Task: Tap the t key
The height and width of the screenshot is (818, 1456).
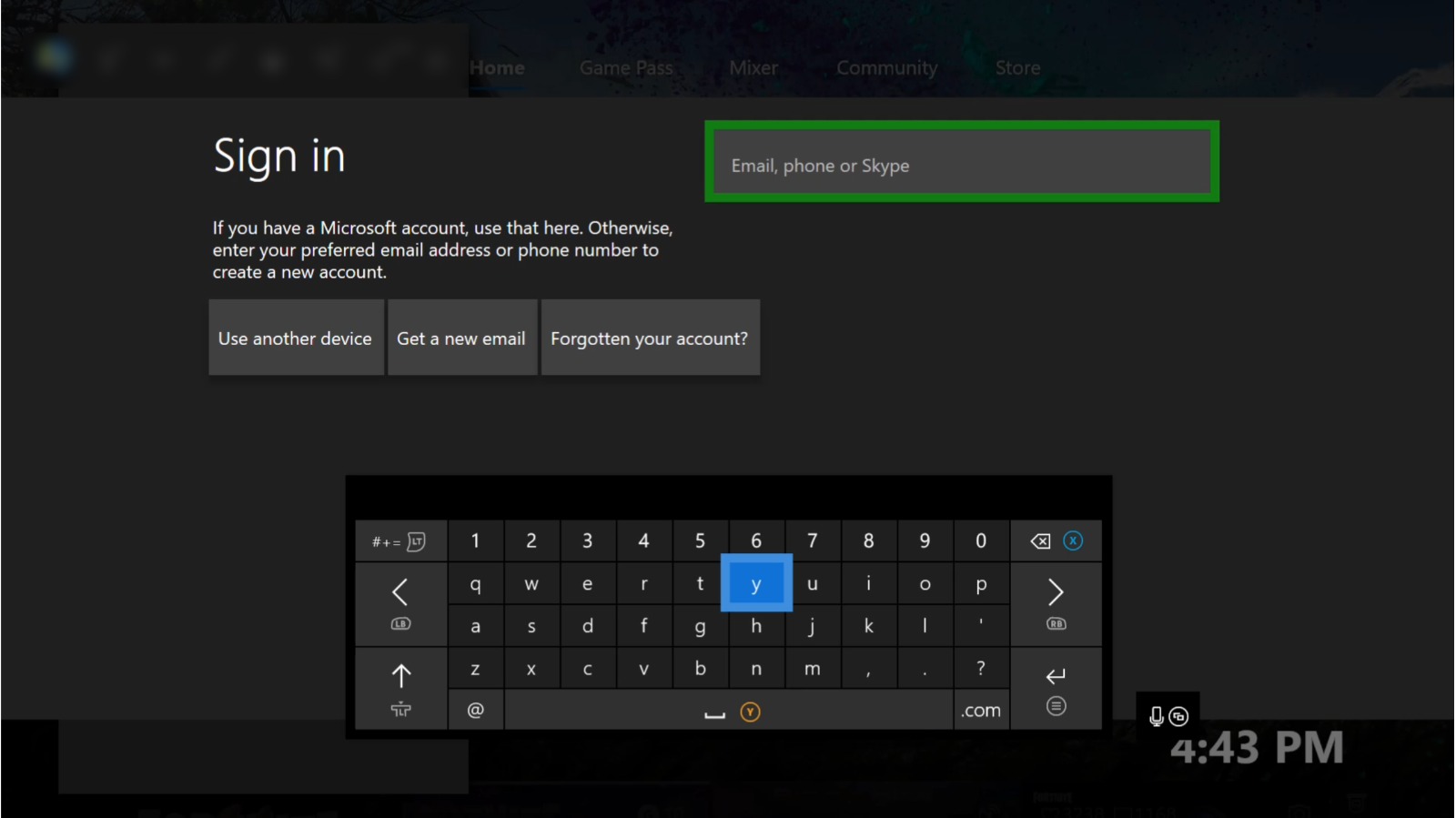Action: click(699, 583)
